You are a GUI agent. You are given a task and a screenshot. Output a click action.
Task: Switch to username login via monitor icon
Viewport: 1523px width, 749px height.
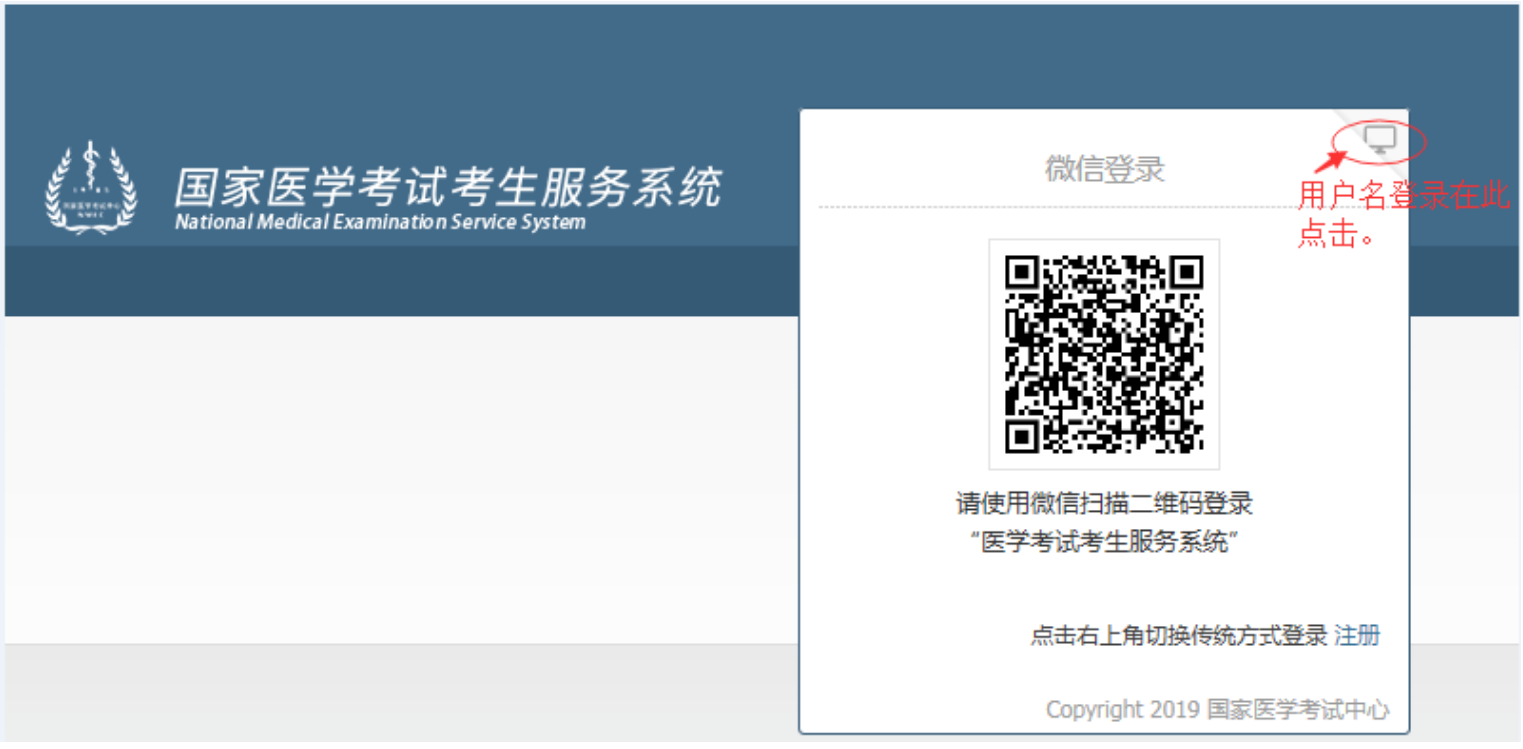click(1380, 139)
